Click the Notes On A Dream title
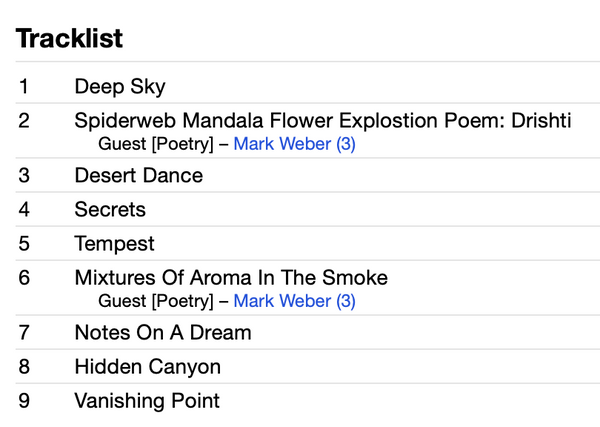Viewport: 600px width, 427px height. click(162, 333)
